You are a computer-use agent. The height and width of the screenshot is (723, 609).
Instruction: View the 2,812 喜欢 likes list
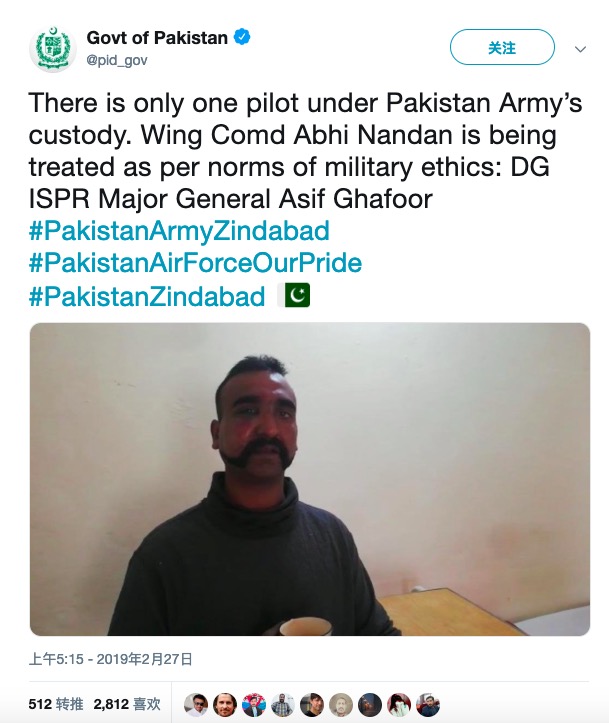tap(126, 704)
